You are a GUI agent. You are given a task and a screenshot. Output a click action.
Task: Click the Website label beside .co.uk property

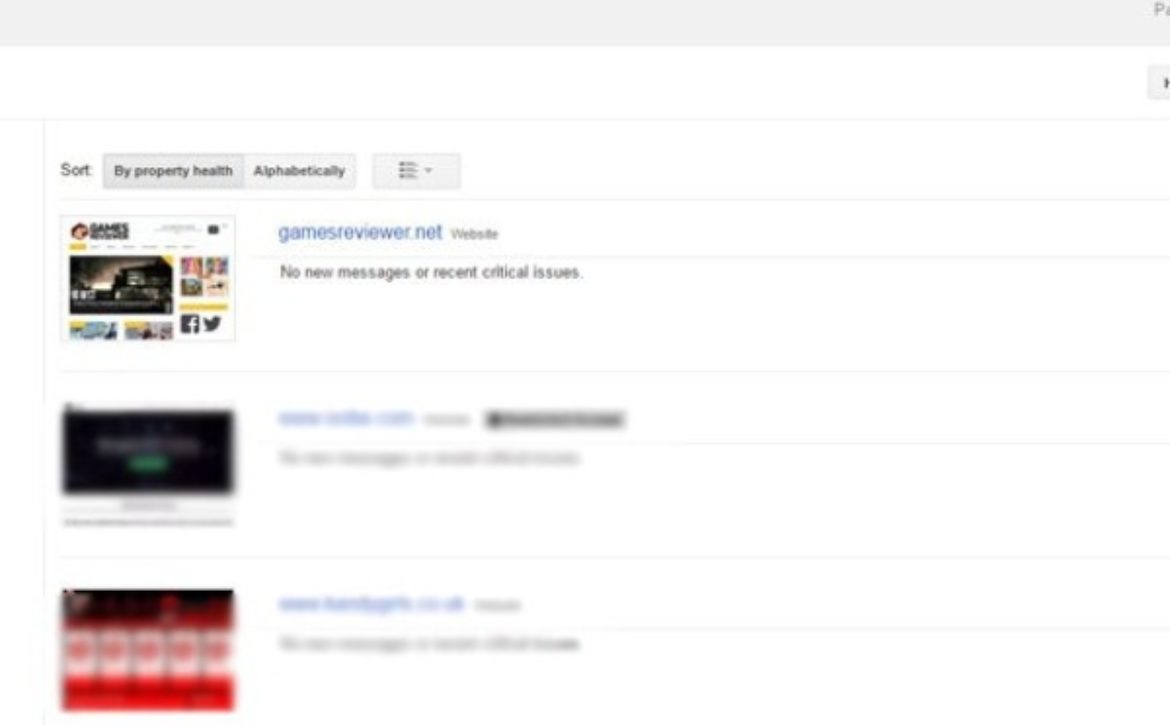(497, 606)
